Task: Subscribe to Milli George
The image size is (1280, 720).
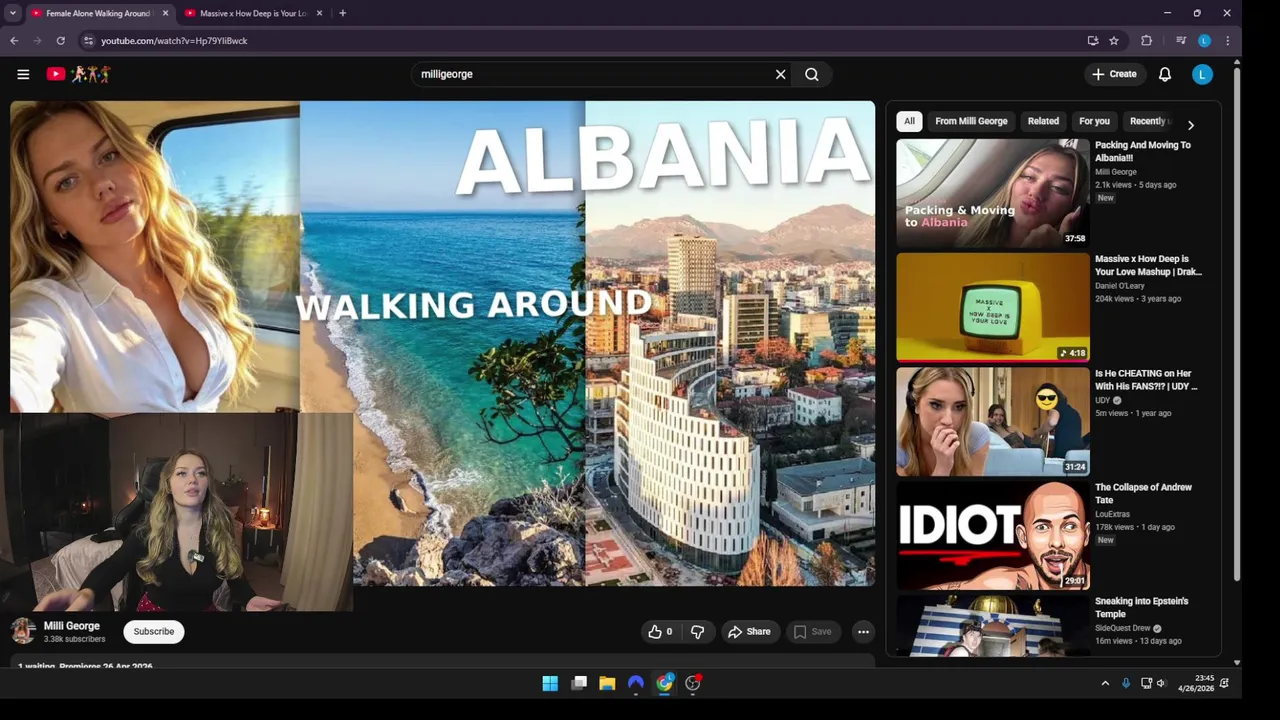Action: 154,632
